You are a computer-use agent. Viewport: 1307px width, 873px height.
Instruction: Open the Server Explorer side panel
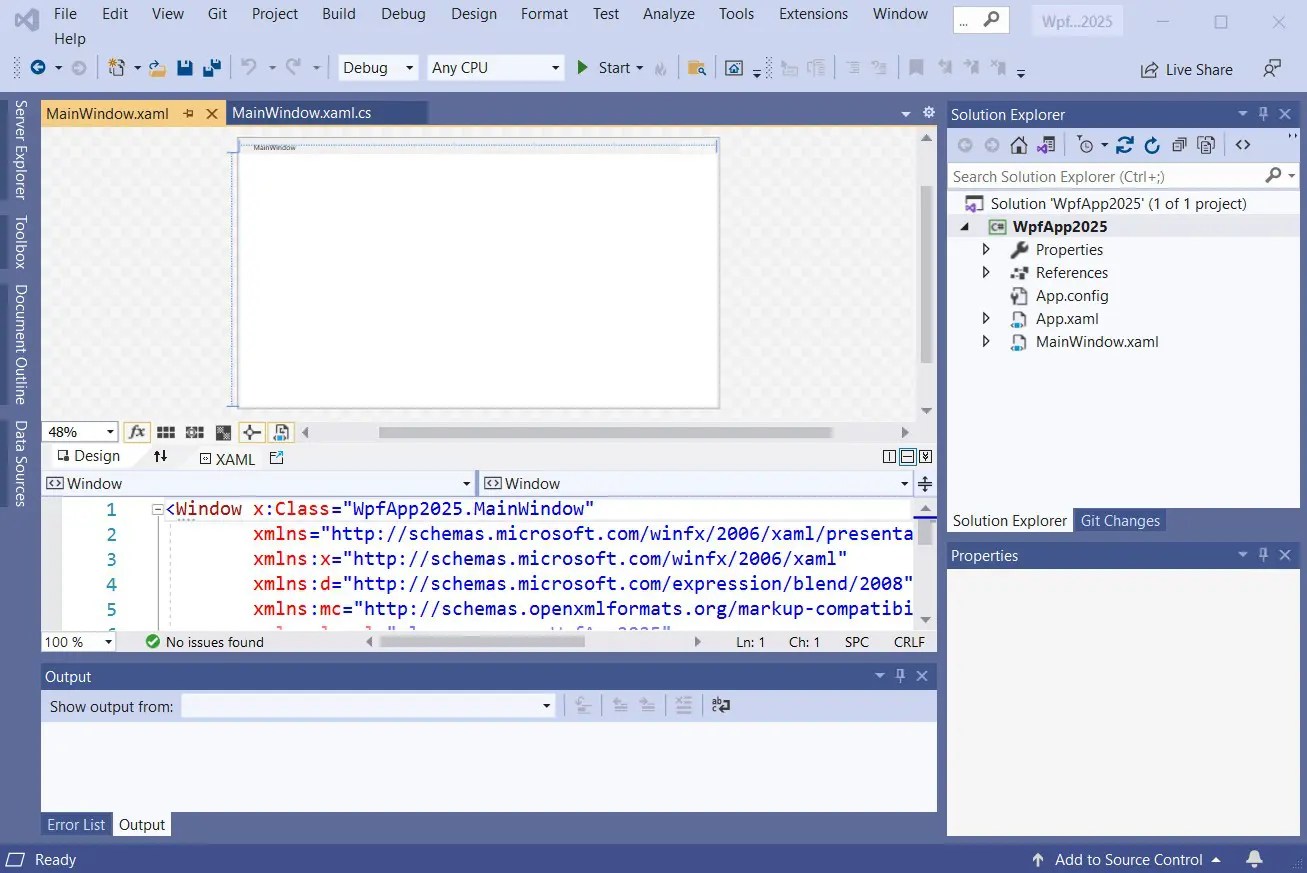coord(20,150)
